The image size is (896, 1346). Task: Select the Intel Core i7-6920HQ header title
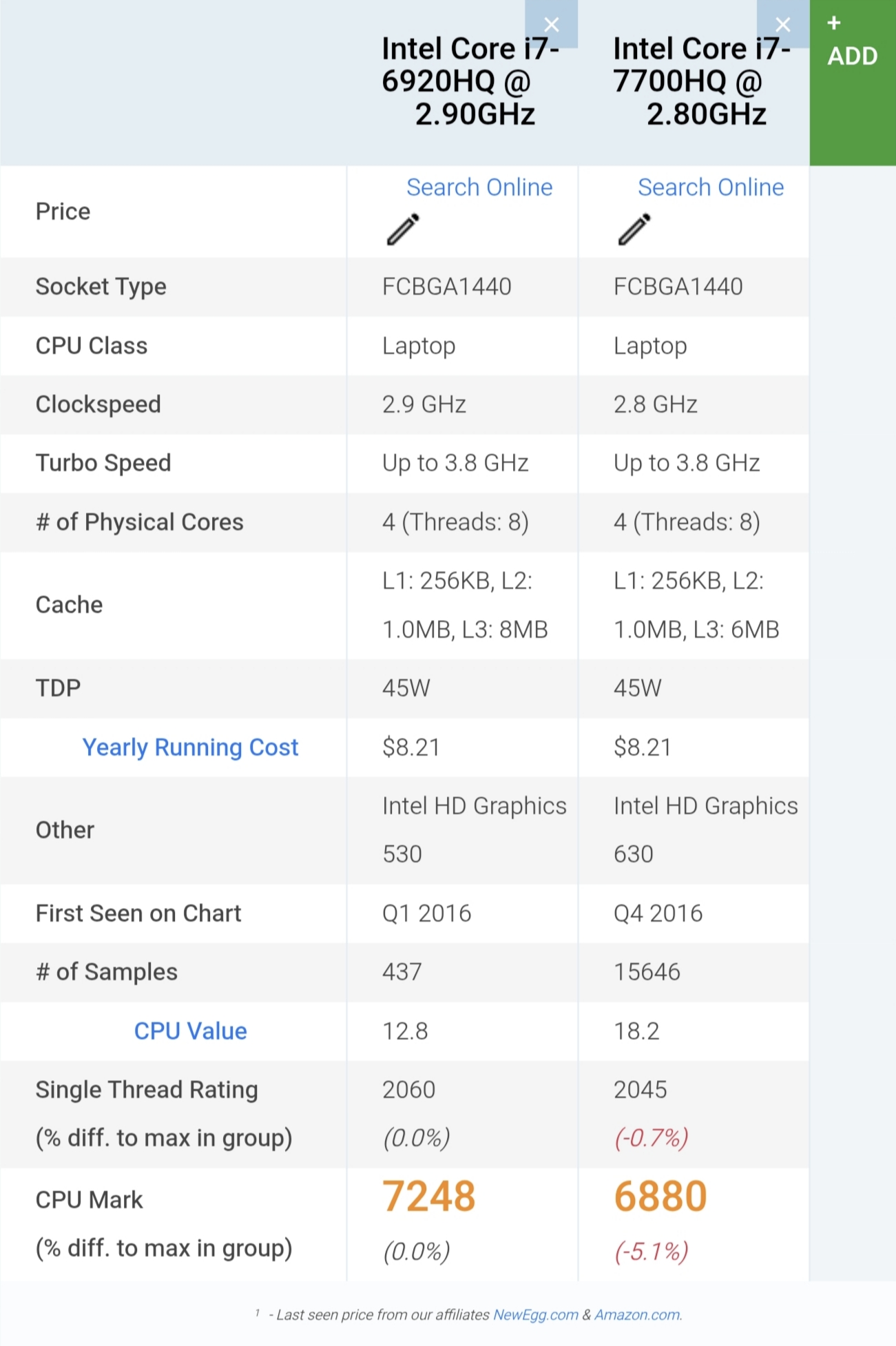click(x=470, y=81)
